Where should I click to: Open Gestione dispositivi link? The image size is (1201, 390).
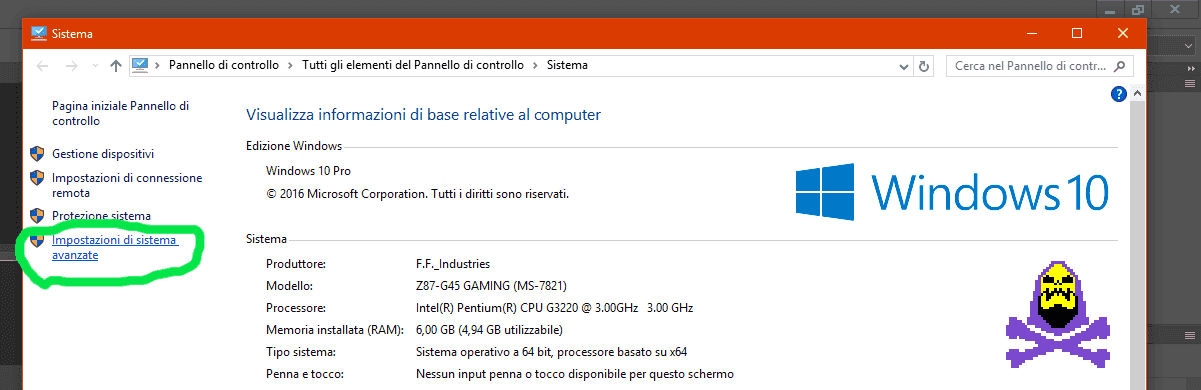(103, 155)
